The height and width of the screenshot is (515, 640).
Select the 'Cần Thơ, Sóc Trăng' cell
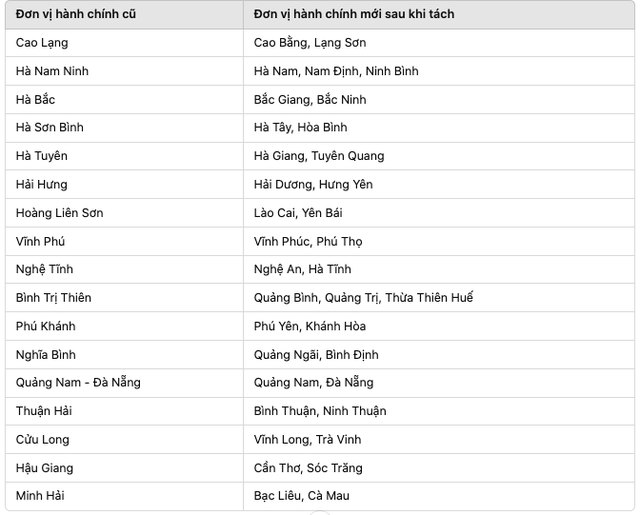pyautogui.click(x=308, y=468)
